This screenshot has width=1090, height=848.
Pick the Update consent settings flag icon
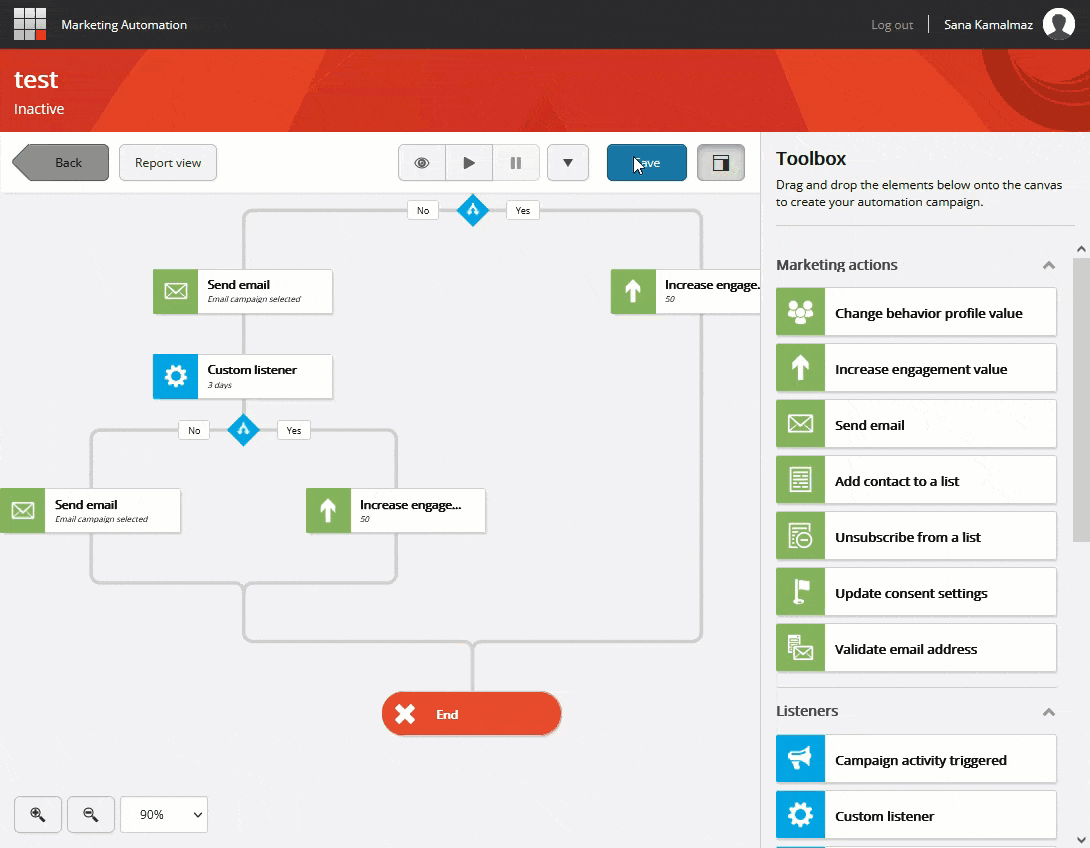click(x=801, y=592)
